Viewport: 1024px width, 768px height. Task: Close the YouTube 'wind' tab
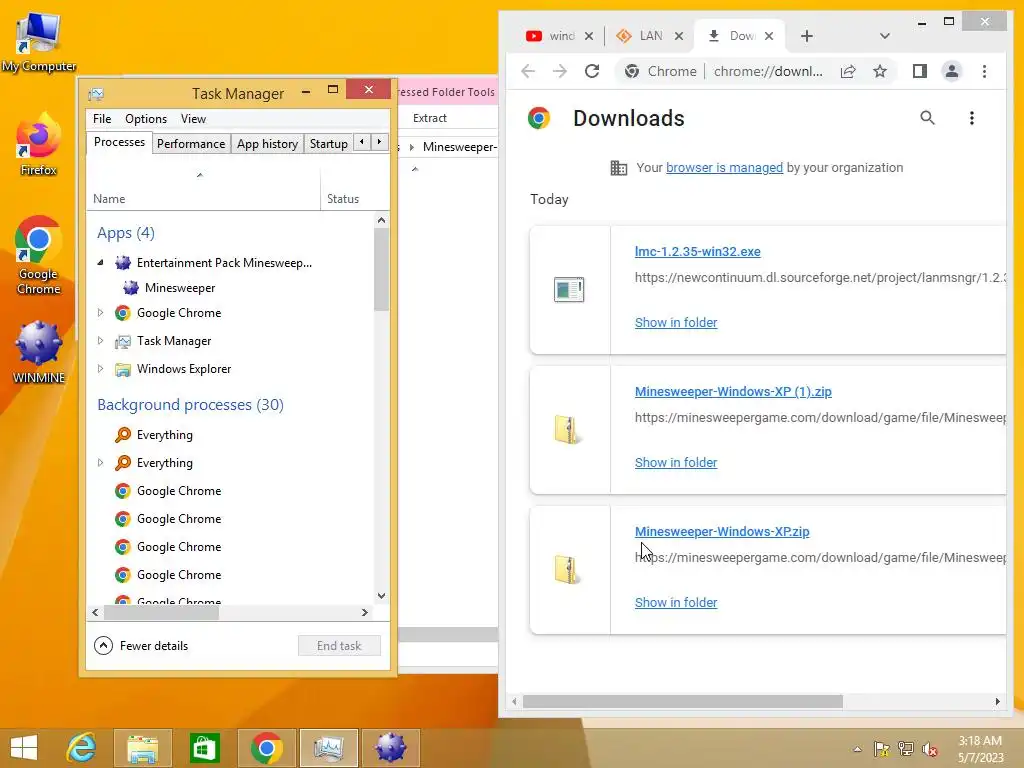pyautogui.click(x=588, y=36)
